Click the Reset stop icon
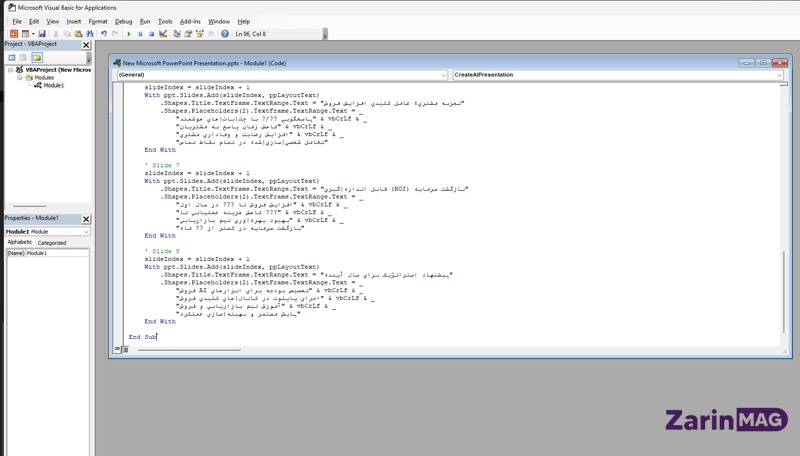The image size is (800, 456). 152,34
